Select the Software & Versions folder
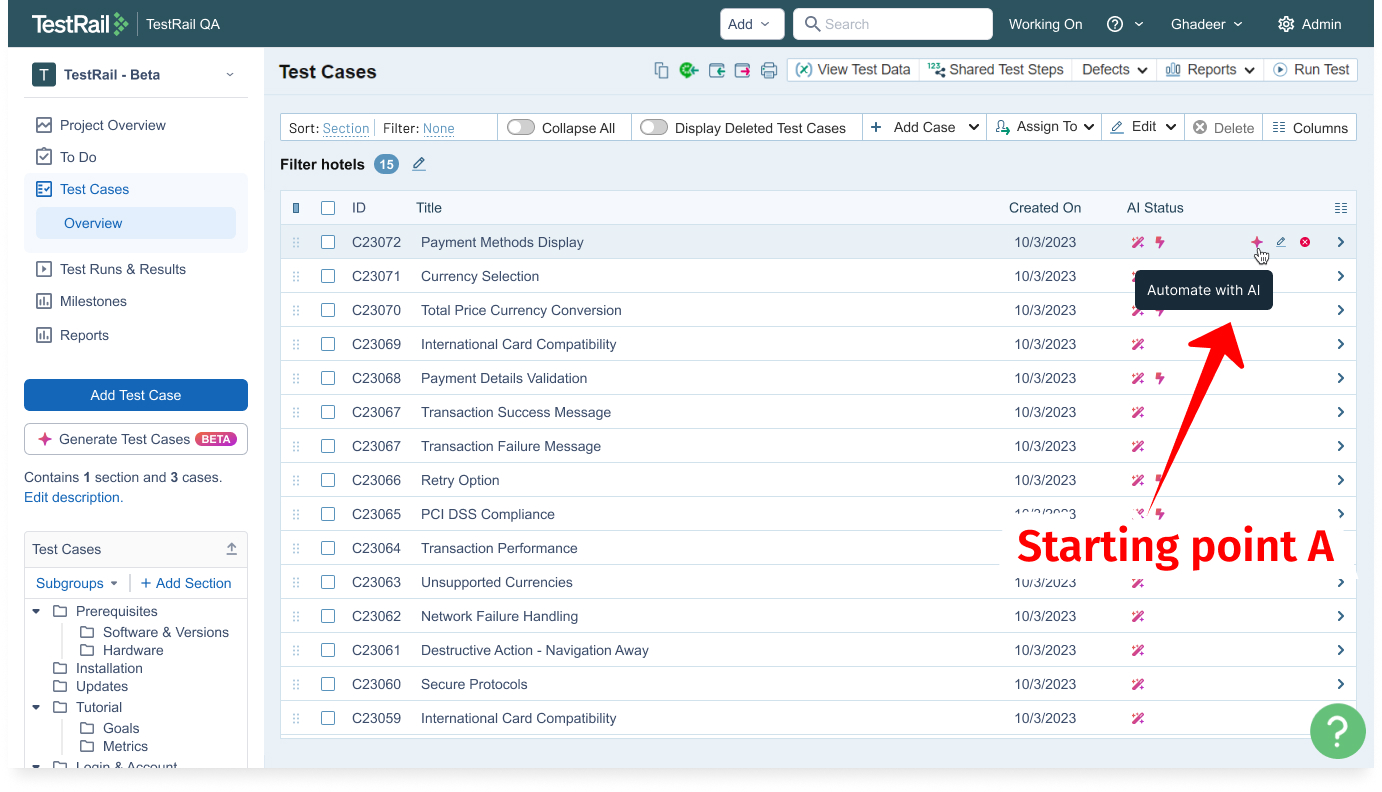This screenshot has height=792, width=1382. pyautogui.click(x=154, y=632)
